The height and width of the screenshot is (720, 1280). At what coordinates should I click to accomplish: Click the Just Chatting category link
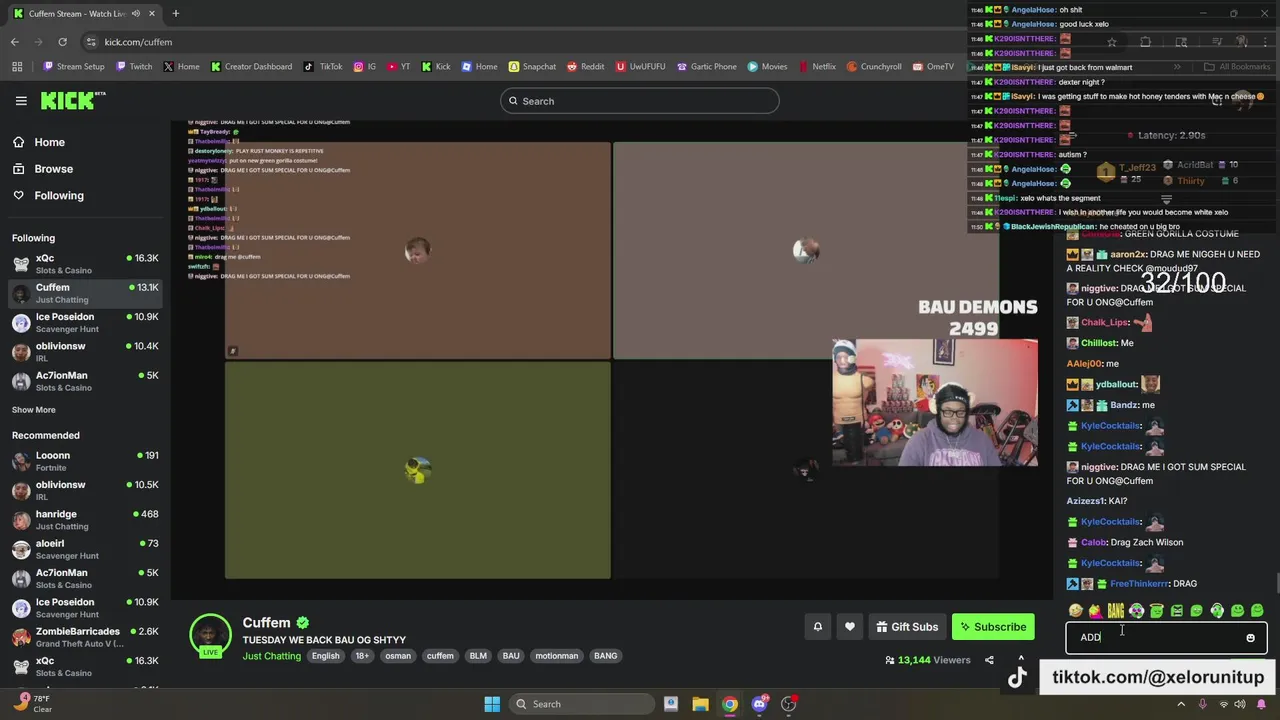coord(271,656)
